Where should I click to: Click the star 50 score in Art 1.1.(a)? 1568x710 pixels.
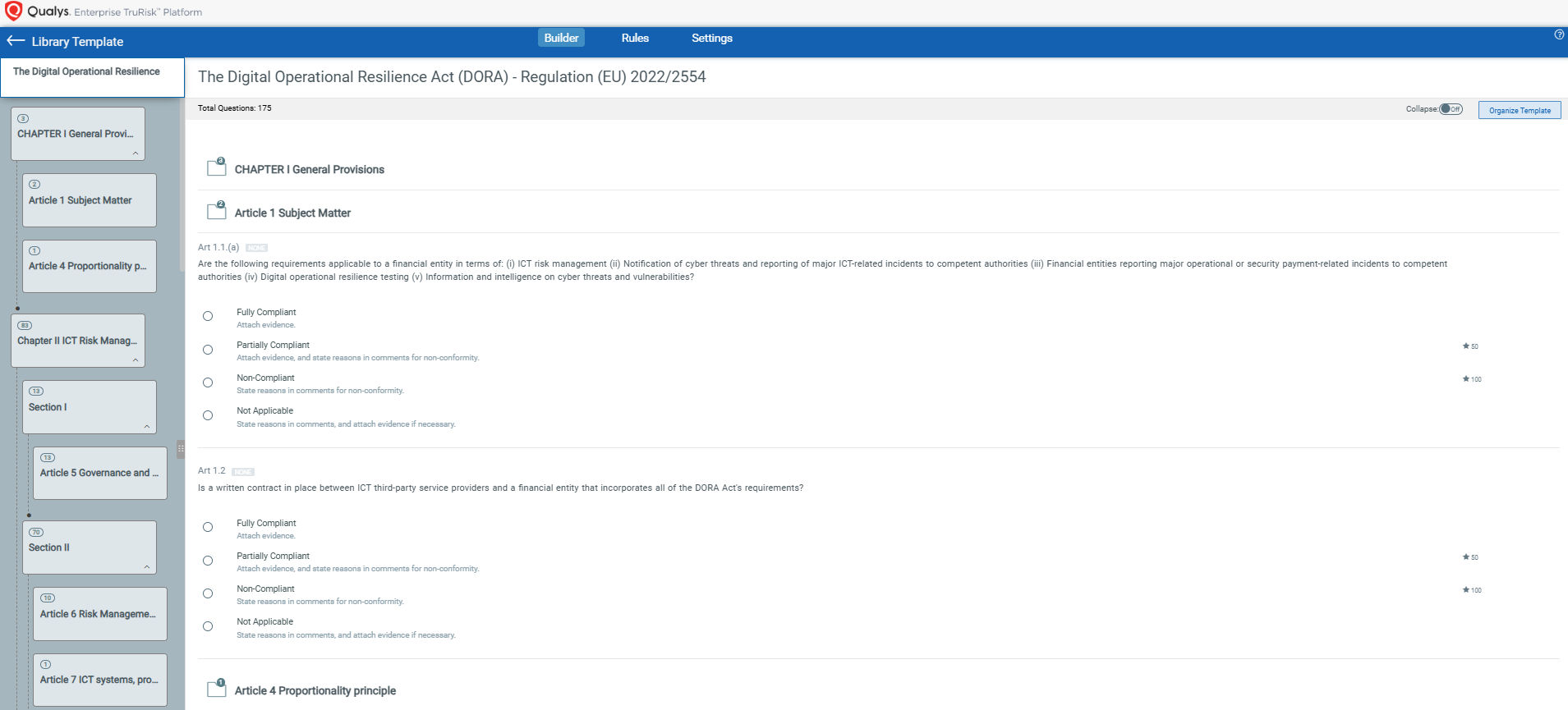1470,346
